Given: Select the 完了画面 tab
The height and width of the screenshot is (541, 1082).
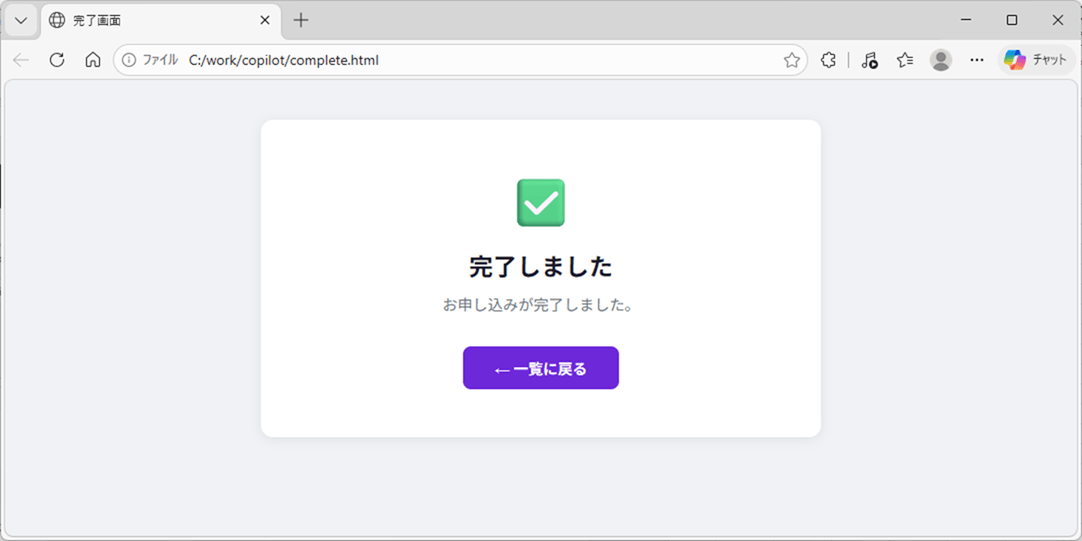Looking at the screenshot, I should [150, 20].
